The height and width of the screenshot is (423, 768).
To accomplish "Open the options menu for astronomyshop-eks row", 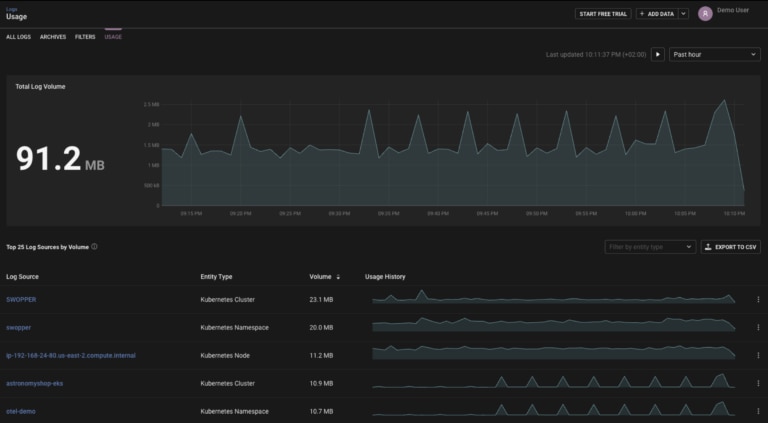I will 758,383.
